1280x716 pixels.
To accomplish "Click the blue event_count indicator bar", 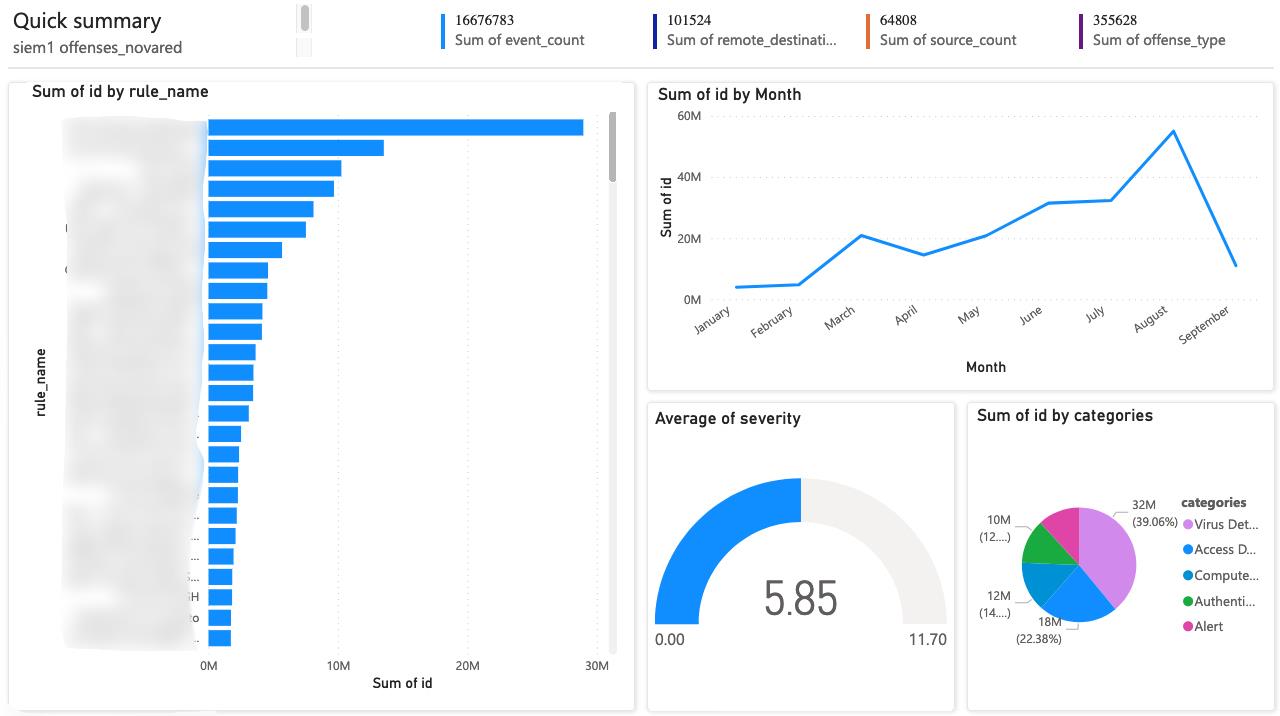I will click(443, 30).
